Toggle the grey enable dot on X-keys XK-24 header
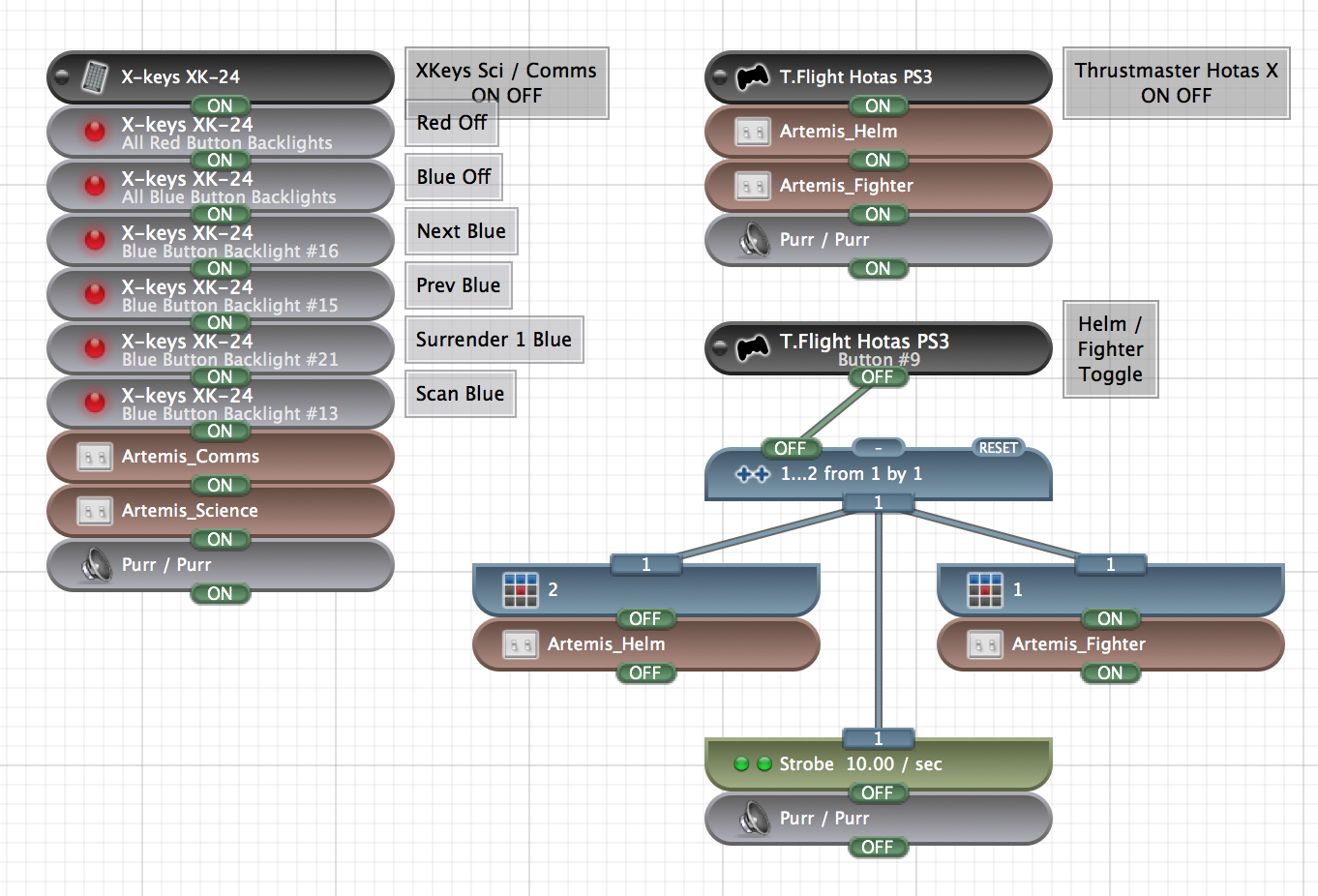 pyautogui.click(x=63, y=76)
